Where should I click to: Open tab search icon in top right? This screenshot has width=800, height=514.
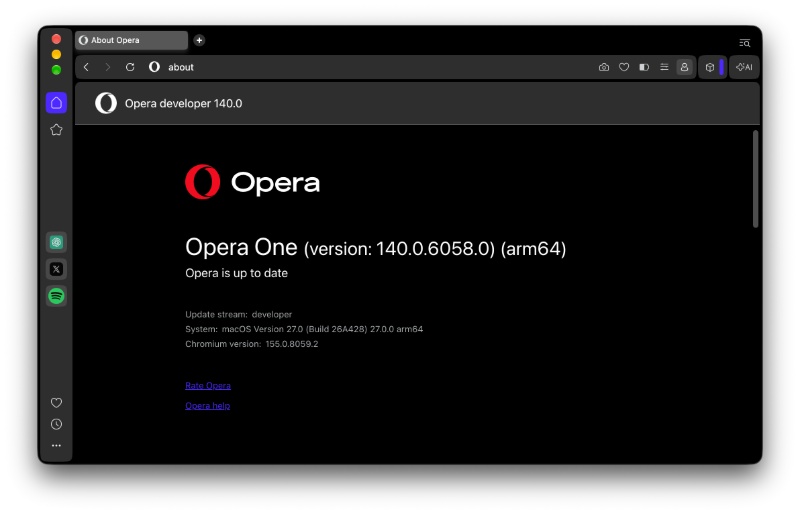pyautogui.click(x=744, y=43)
